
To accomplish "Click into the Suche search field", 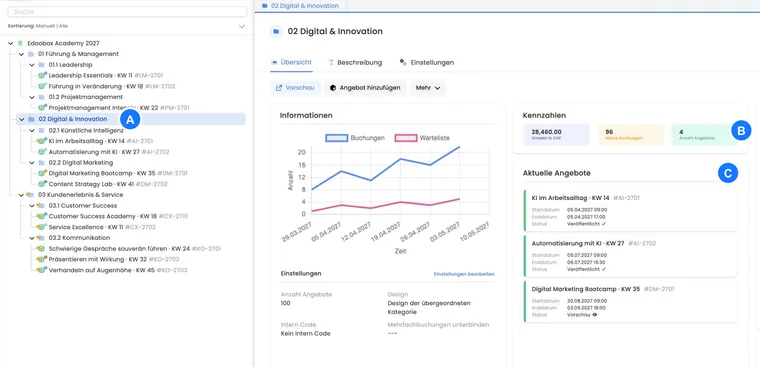I will (127, 12).
